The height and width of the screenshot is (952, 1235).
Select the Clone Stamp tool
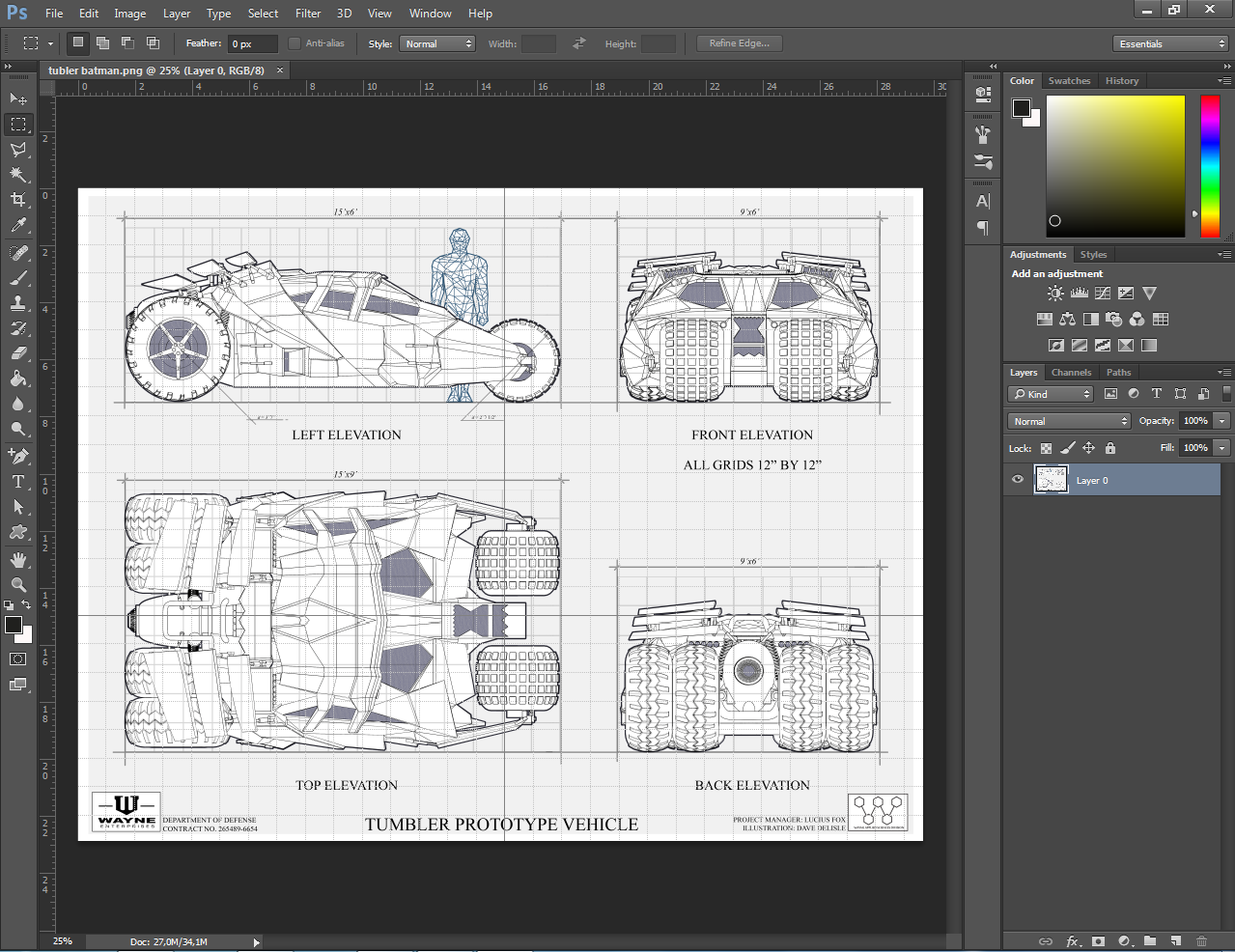[x=17, y=302]
